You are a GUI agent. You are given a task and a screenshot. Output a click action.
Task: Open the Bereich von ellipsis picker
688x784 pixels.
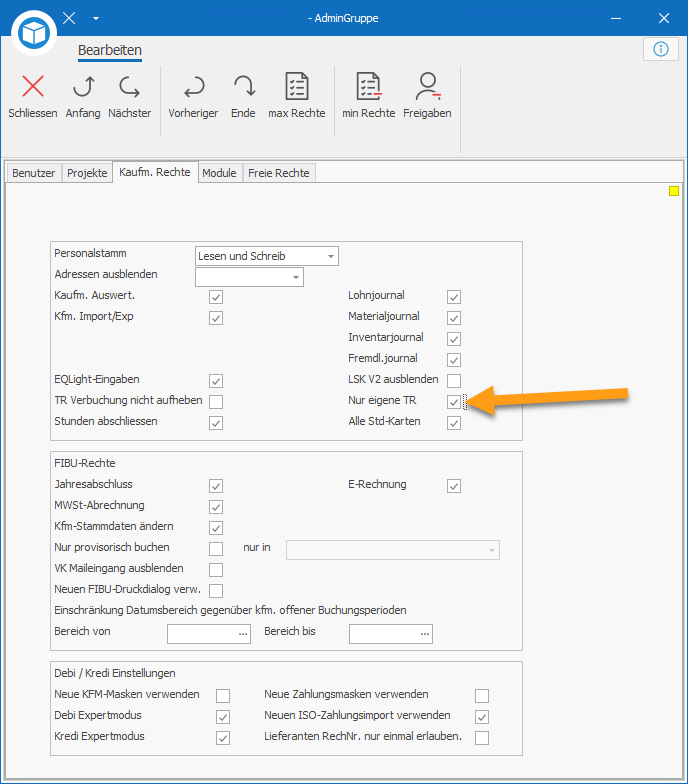point(243,634)
